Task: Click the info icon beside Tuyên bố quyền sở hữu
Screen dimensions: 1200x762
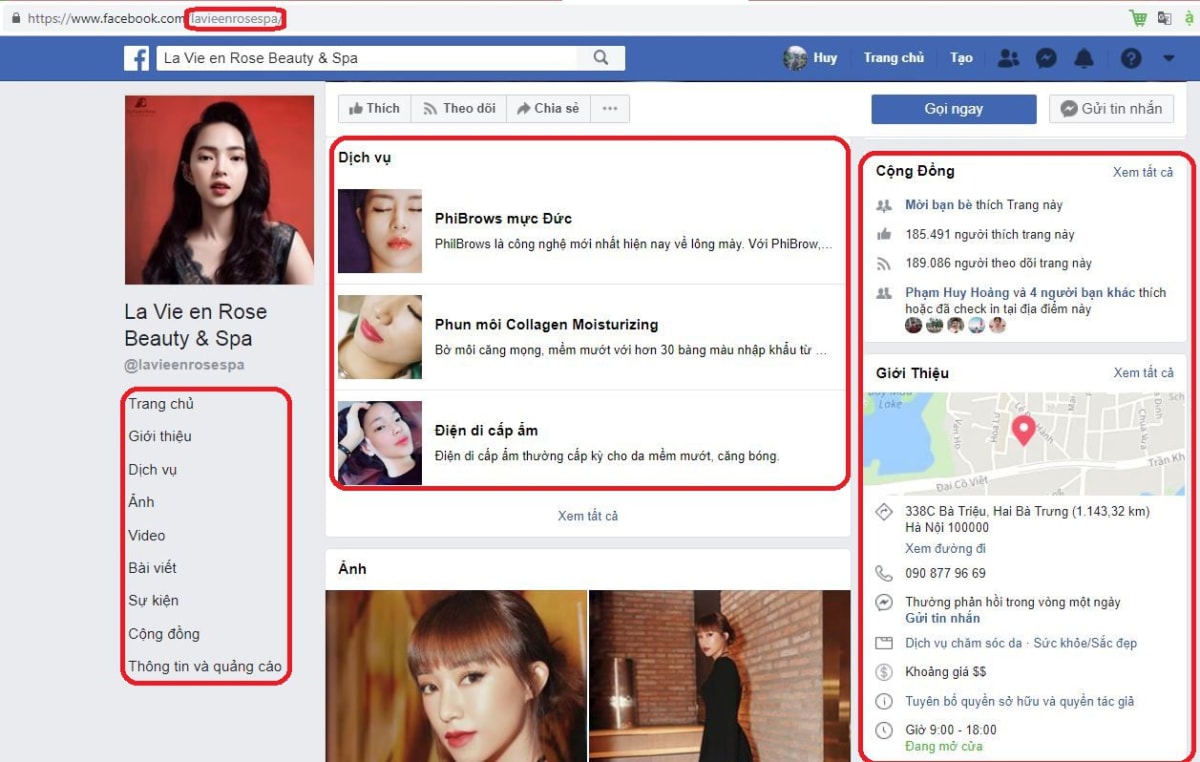Action: pos(884,702)
